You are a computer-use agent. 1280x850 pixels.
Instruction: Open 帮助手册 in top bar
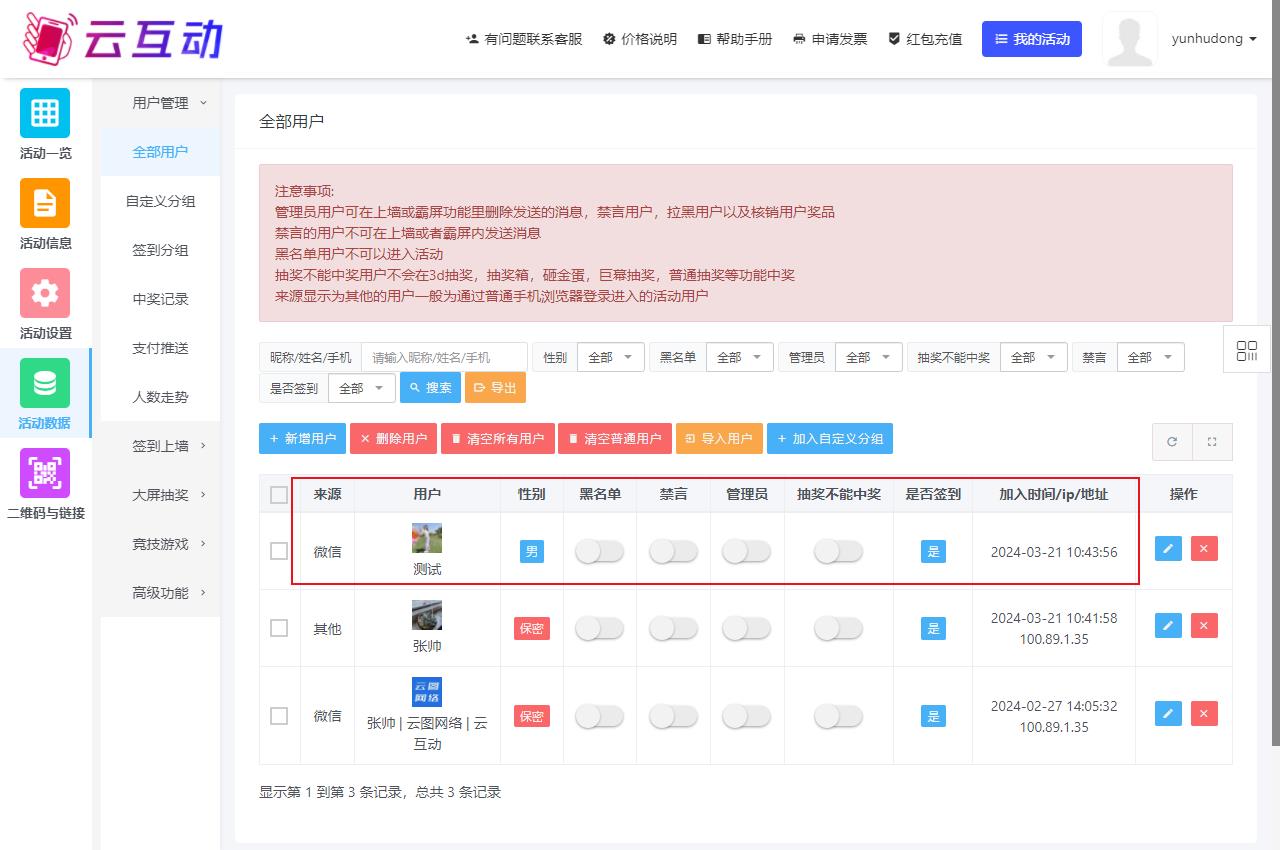(735, 39)
